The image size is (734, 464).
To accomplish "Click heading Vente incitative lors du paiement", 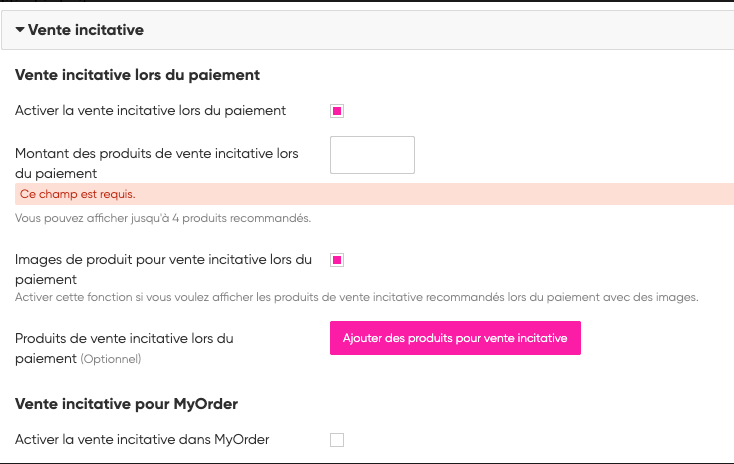I will click(138, 75).
